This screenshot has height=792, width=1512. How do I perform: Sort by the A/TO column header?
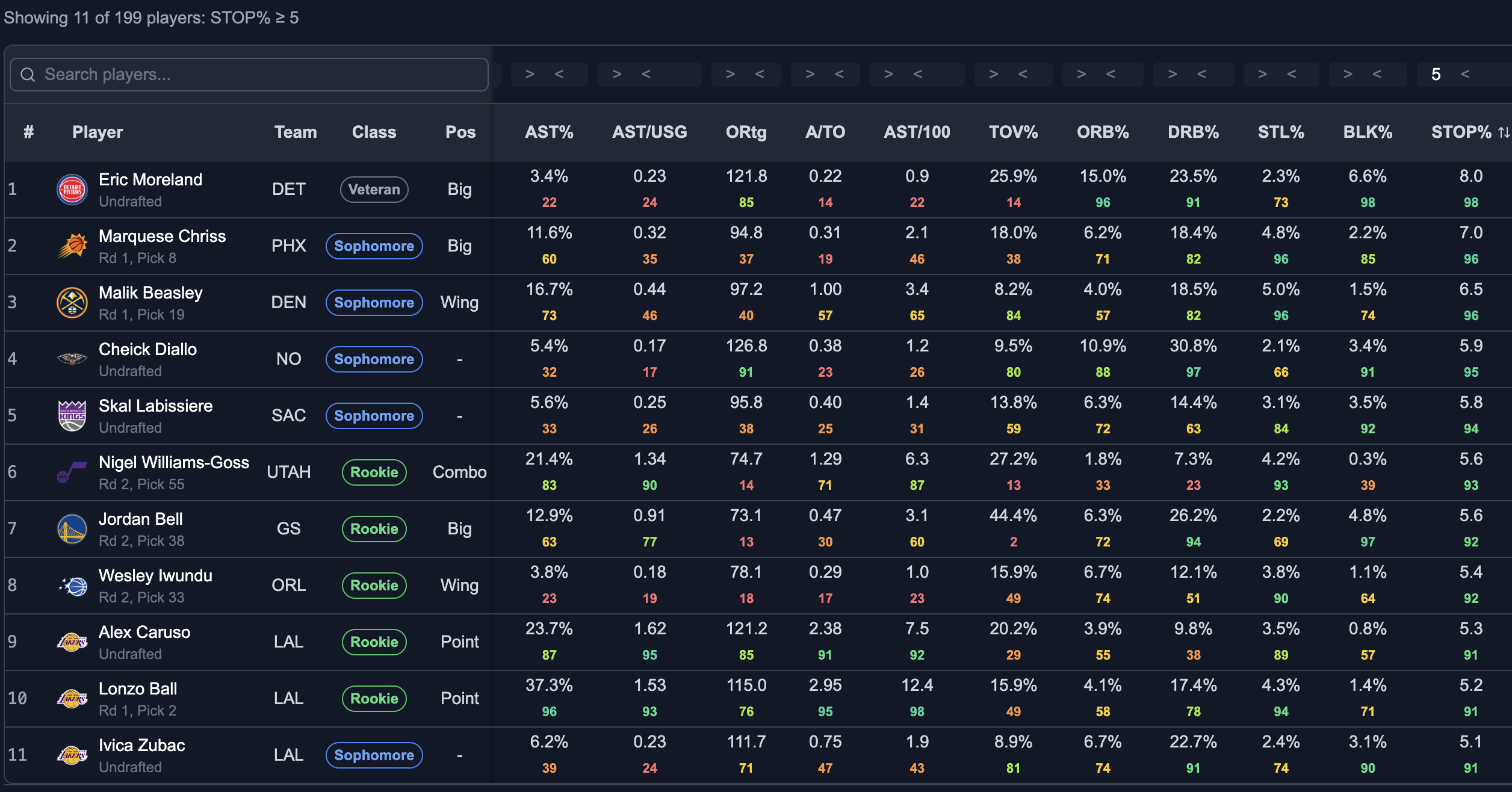(825, 132)
